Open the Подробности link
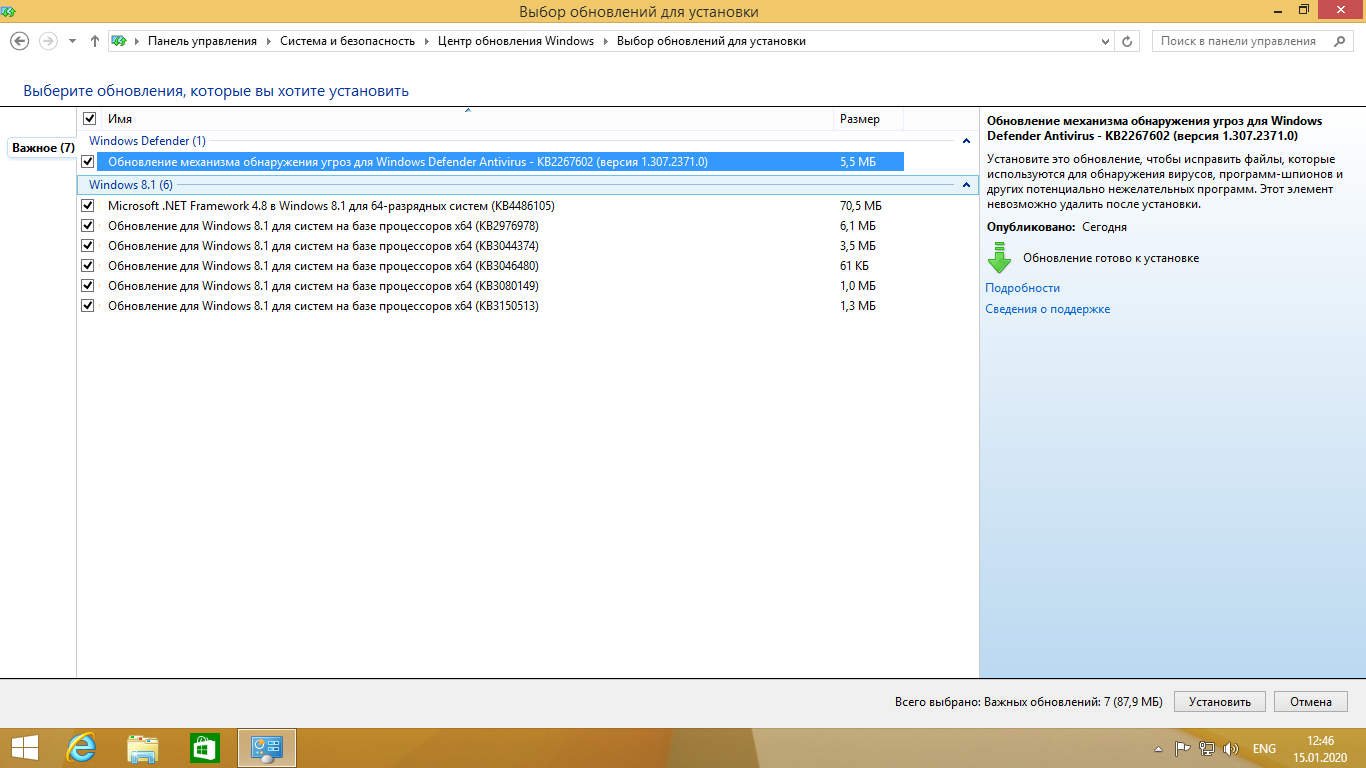Image resolution: width=1366 pixels, height=768 pixels. tap(1022, 288)
